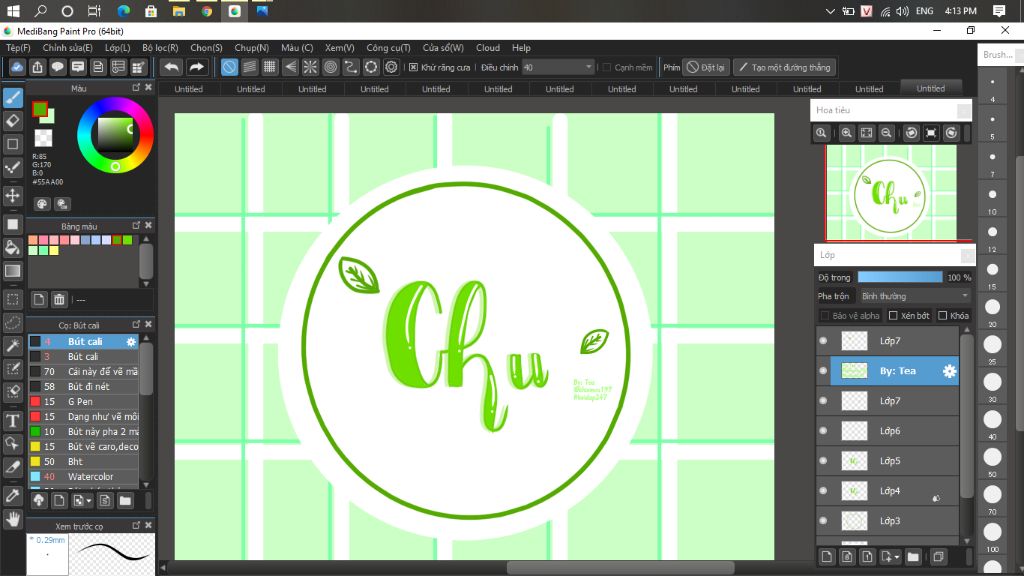Open the Tệp(F) menu
The height and width of the screenshot is (576, 1024).
tap(18, 48)
